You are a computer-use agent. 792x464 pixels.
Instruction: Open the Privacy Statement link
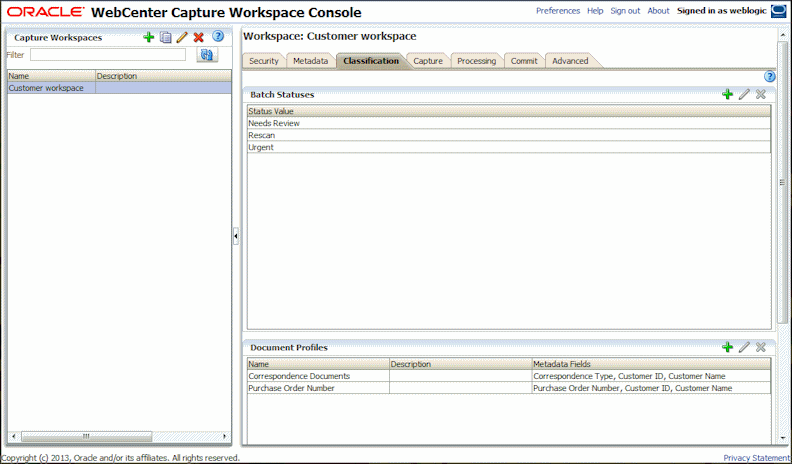[756, 457]
